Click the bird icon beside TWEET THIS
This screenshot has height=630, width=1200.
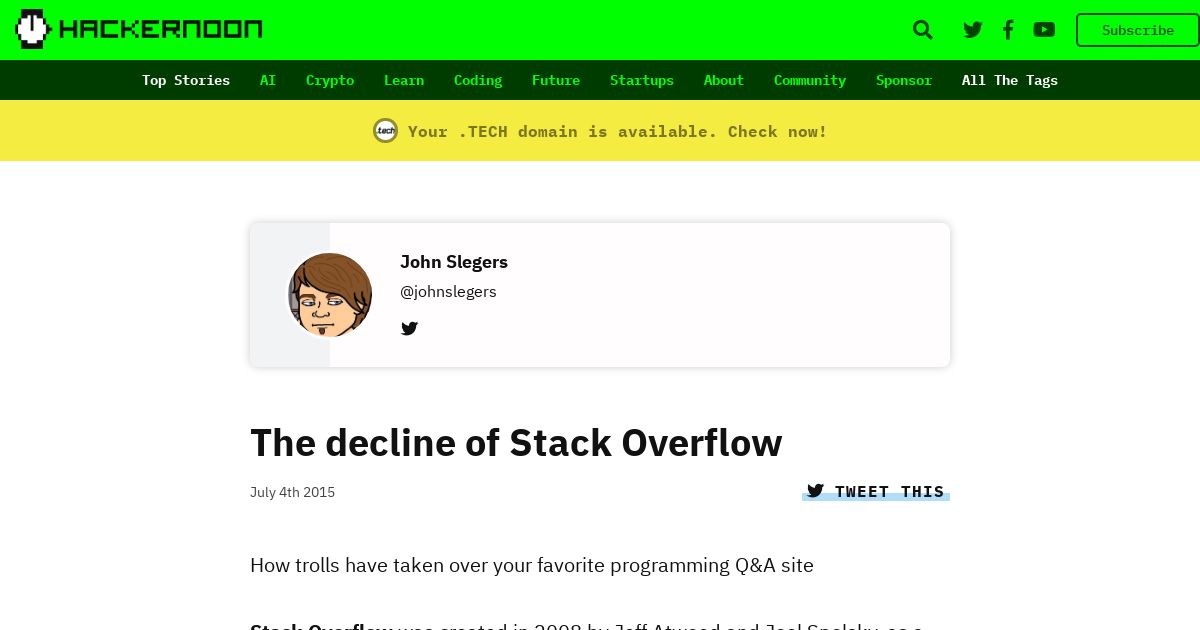(x=815, y=491)
